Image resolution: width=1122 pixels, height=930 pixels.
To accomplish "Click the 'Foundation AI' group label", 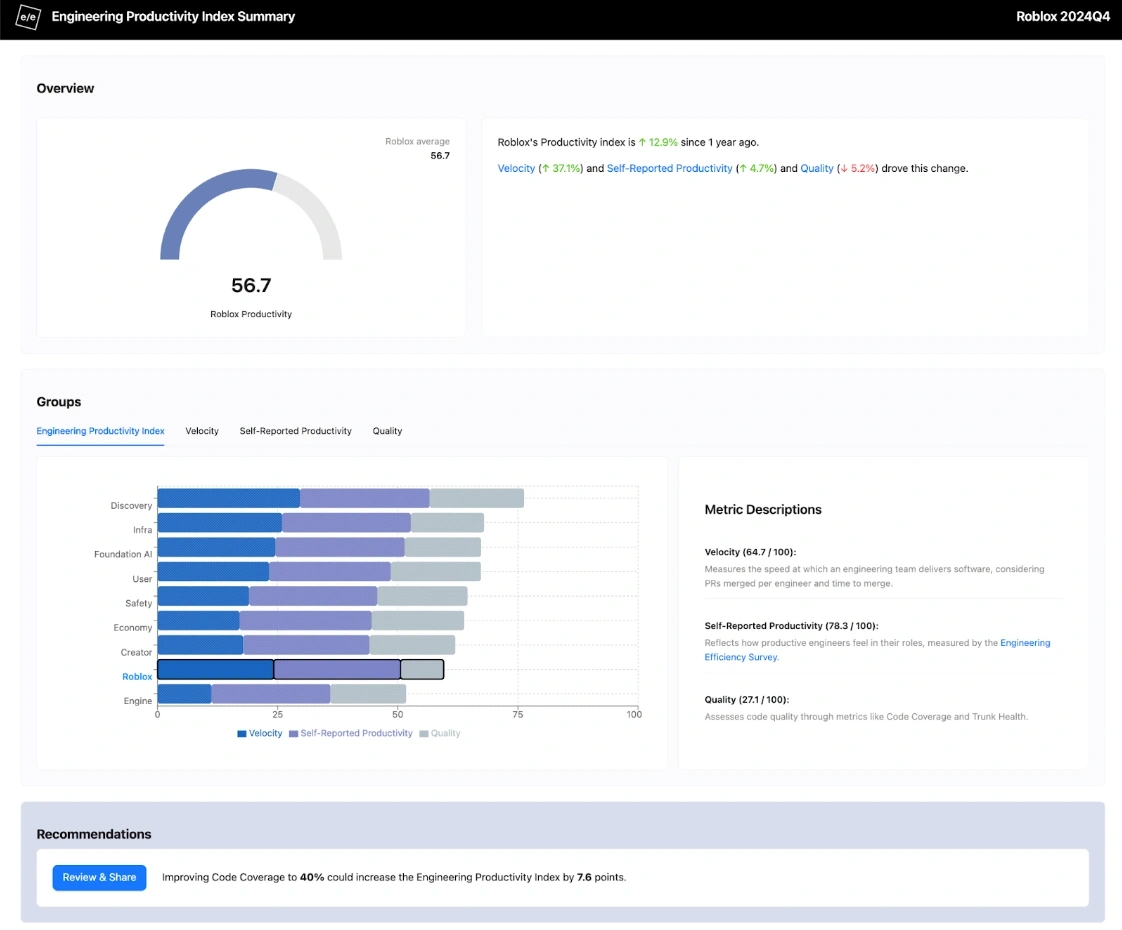I will click(123, 554).
